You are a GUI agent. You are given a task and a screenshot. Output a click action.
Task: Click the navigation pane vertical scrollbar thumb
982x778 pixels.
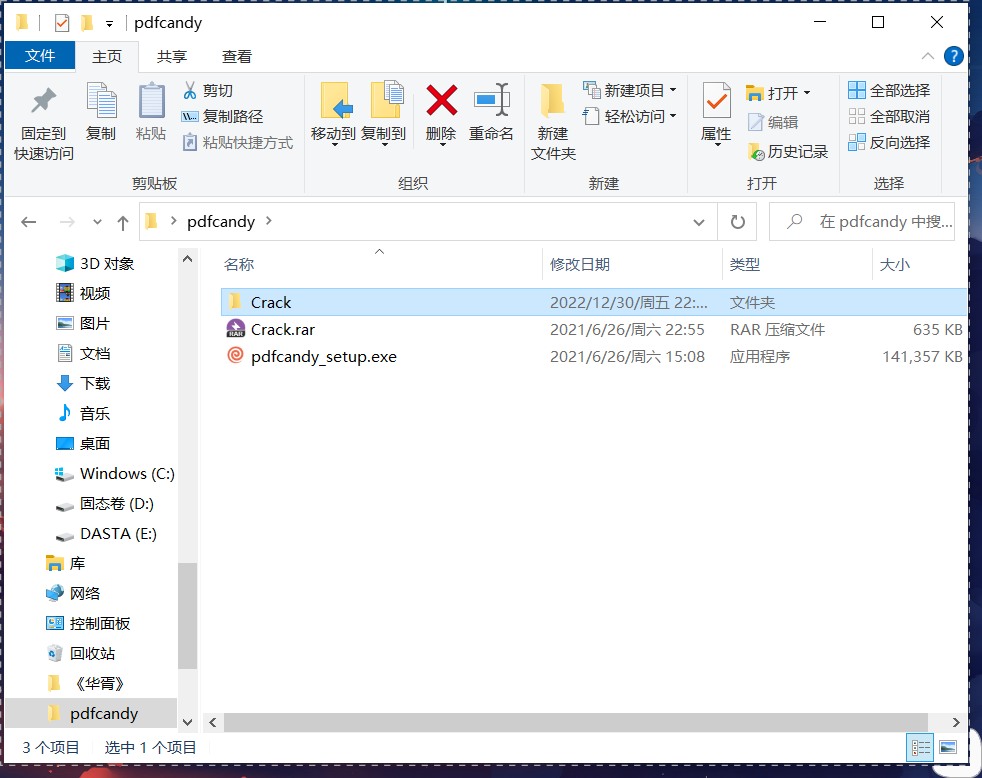(x=187, y=616)
